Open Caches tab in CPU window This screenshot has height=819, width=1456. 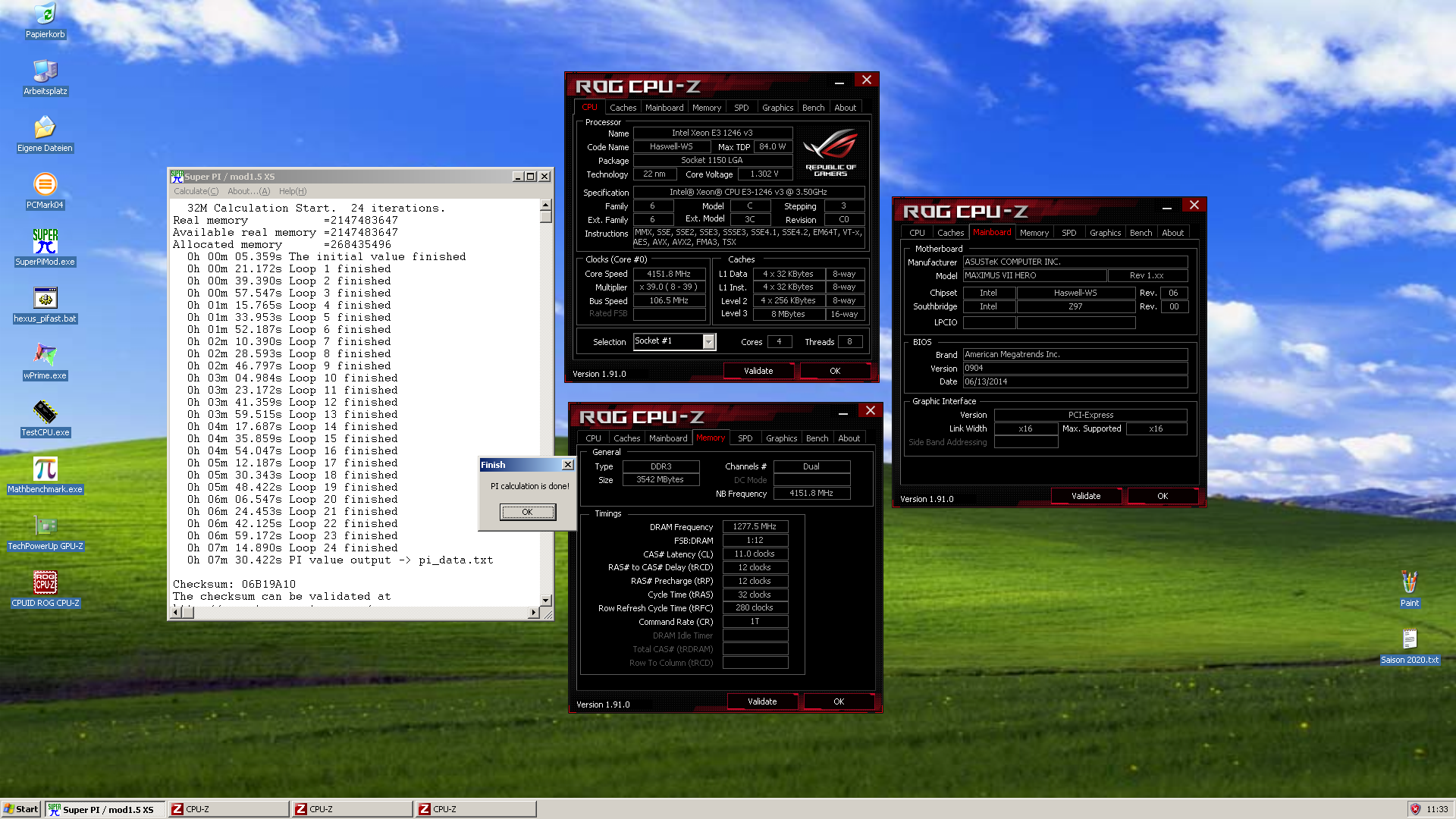(x=623, y=108)
